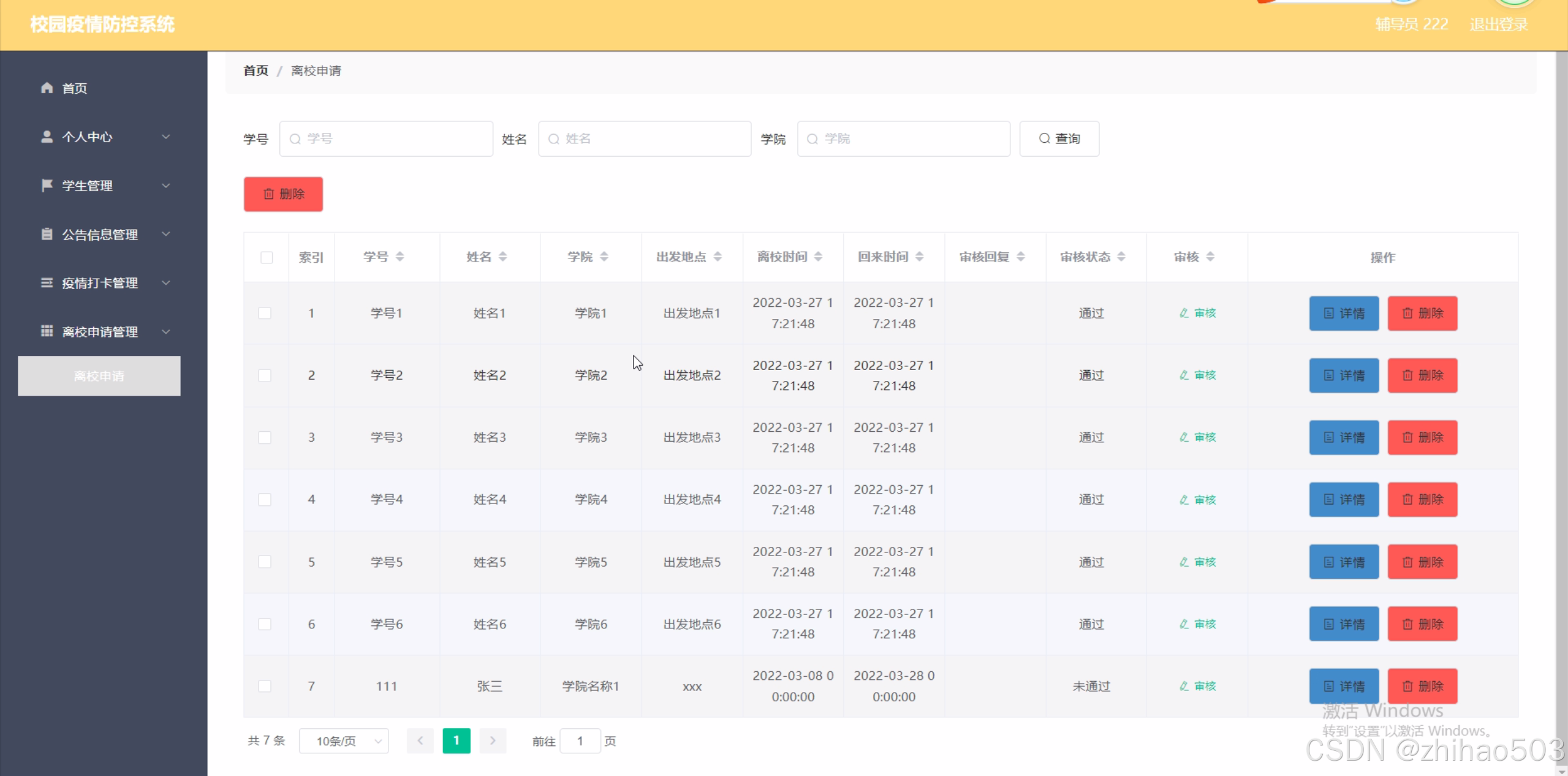Sort the 离校时间 column with arrows

pos(818,257)
